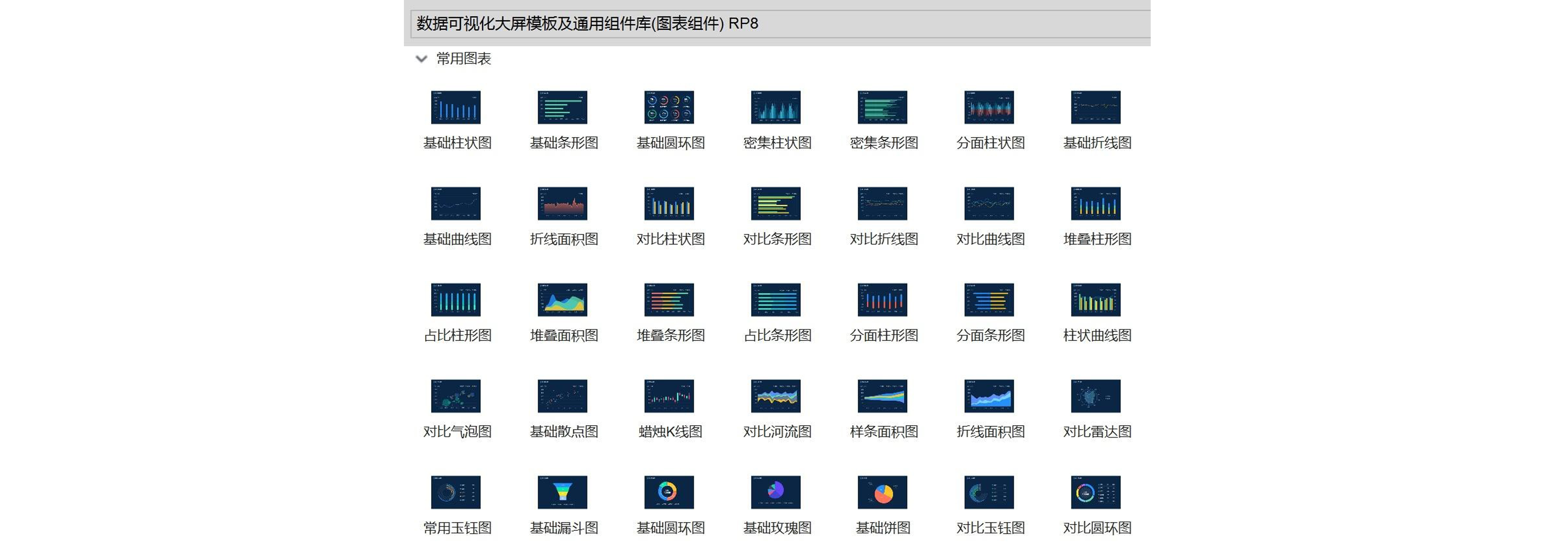Click the 对比雷达图 radar chart icon
Viewport: 1568px width, 554px height.
point(1095,396)
